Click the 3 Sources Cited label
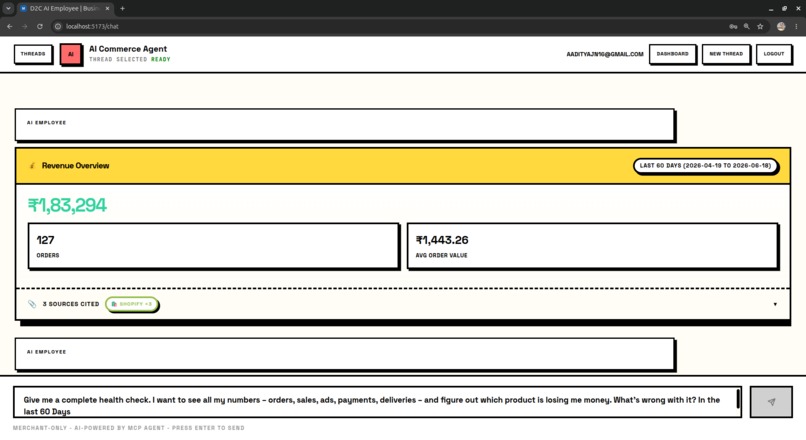Screen dimensions: 806x440 [71, 304]
